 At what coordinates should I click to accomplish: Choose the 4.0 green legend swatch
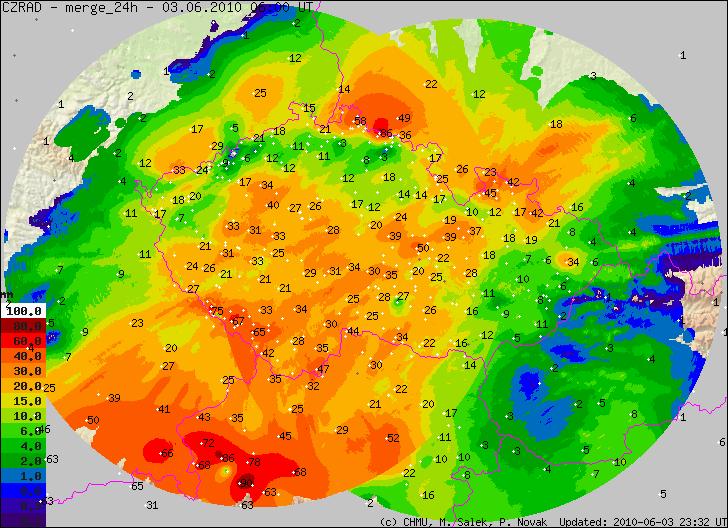pyautogui.click(x=23, y=446)
